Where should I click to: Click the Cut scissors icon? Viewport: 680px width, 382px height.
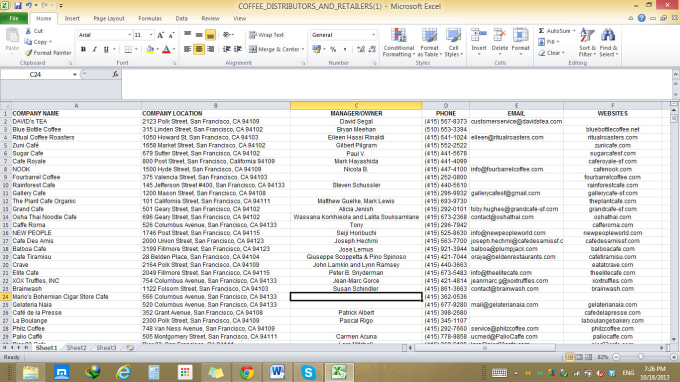coord(28,31)
